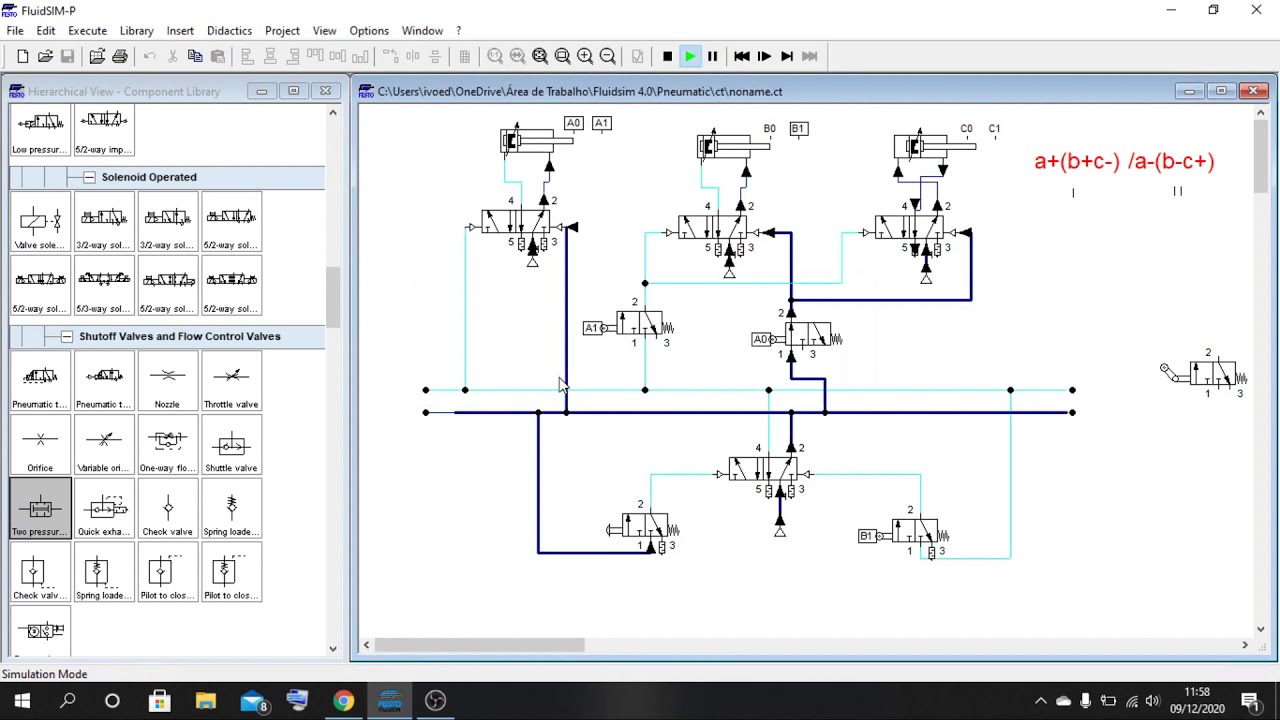Simulate to next state change
Image resolution: width=1280 pixels, height=720 pixels.
[787, 57]
